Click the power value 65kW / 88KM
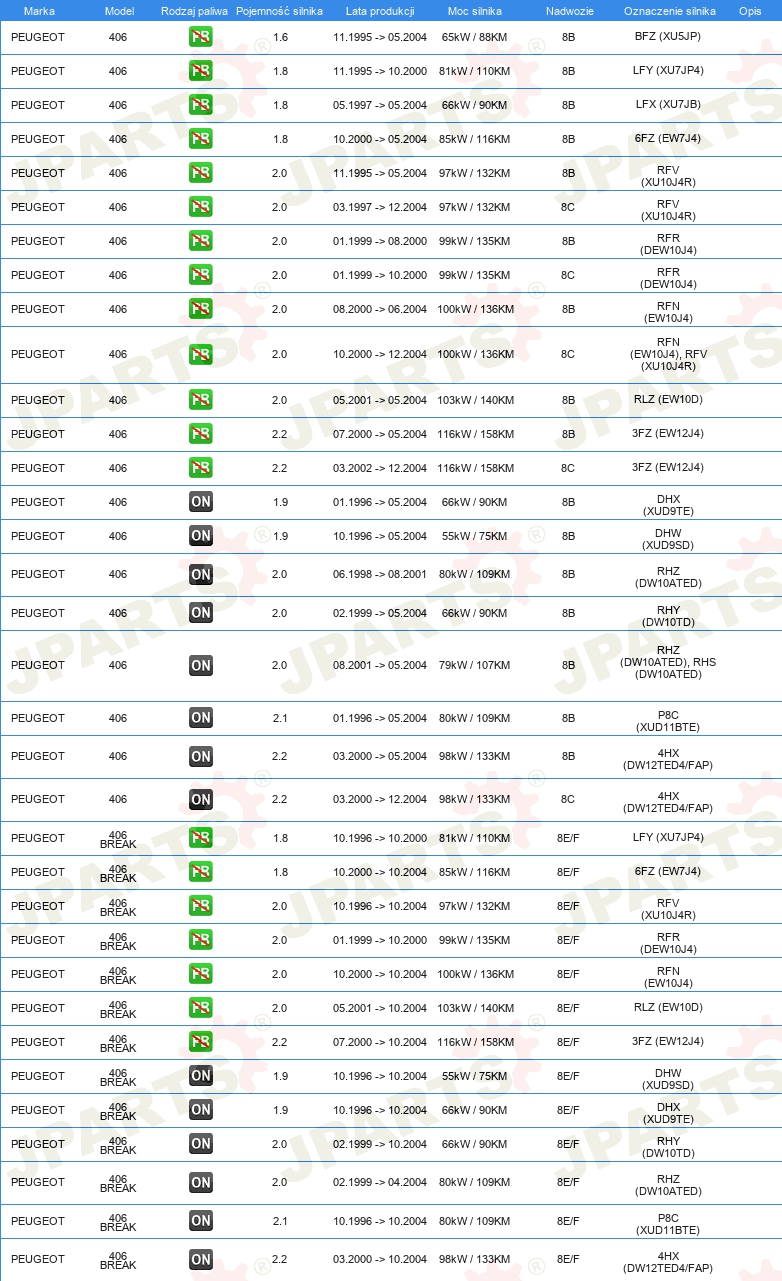 coord(474,37)
